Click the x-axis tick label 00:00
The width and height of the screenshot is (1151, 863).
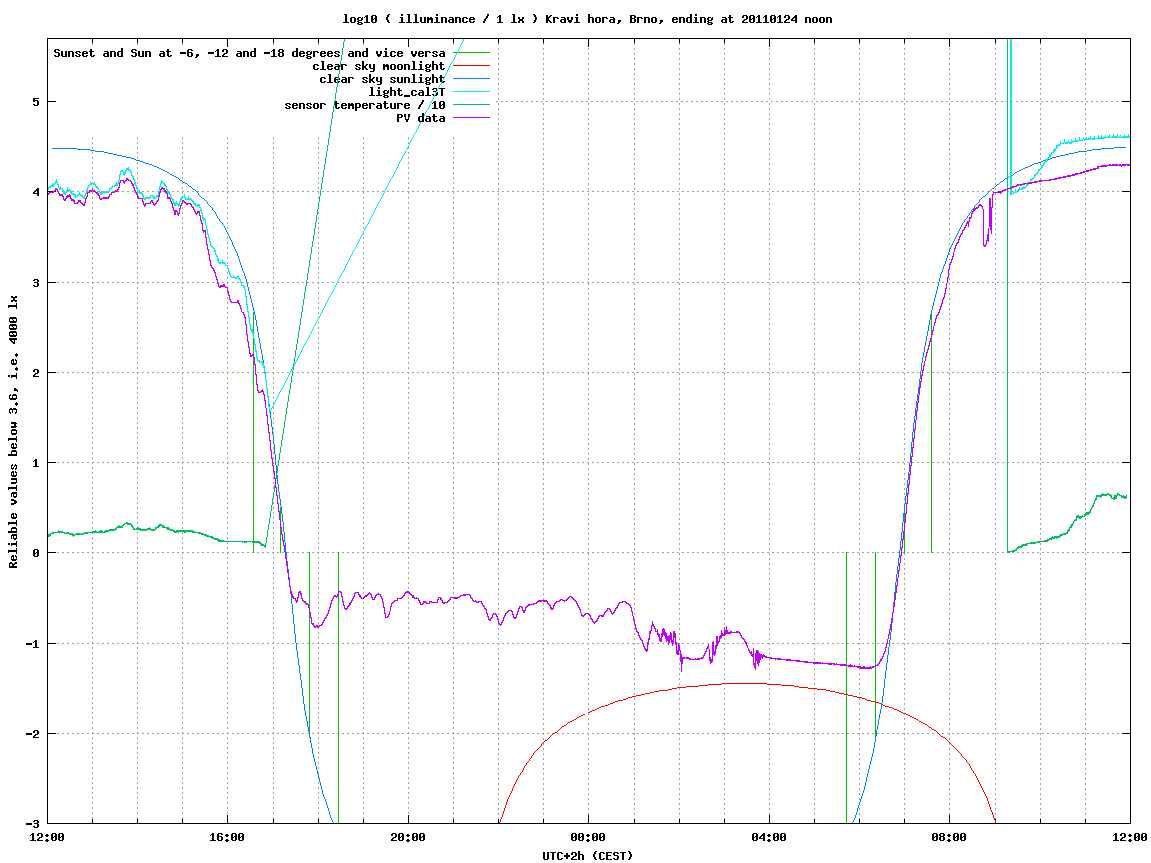589,837
